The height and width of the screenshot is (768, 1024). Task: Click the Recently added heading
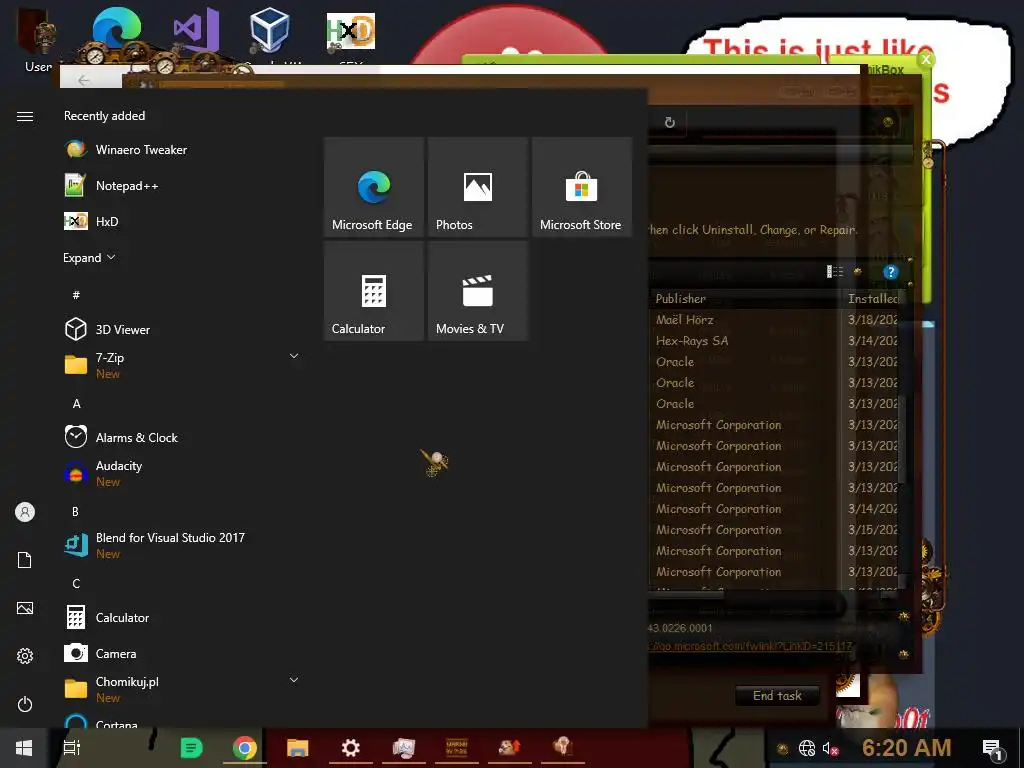tap(104, 116)
